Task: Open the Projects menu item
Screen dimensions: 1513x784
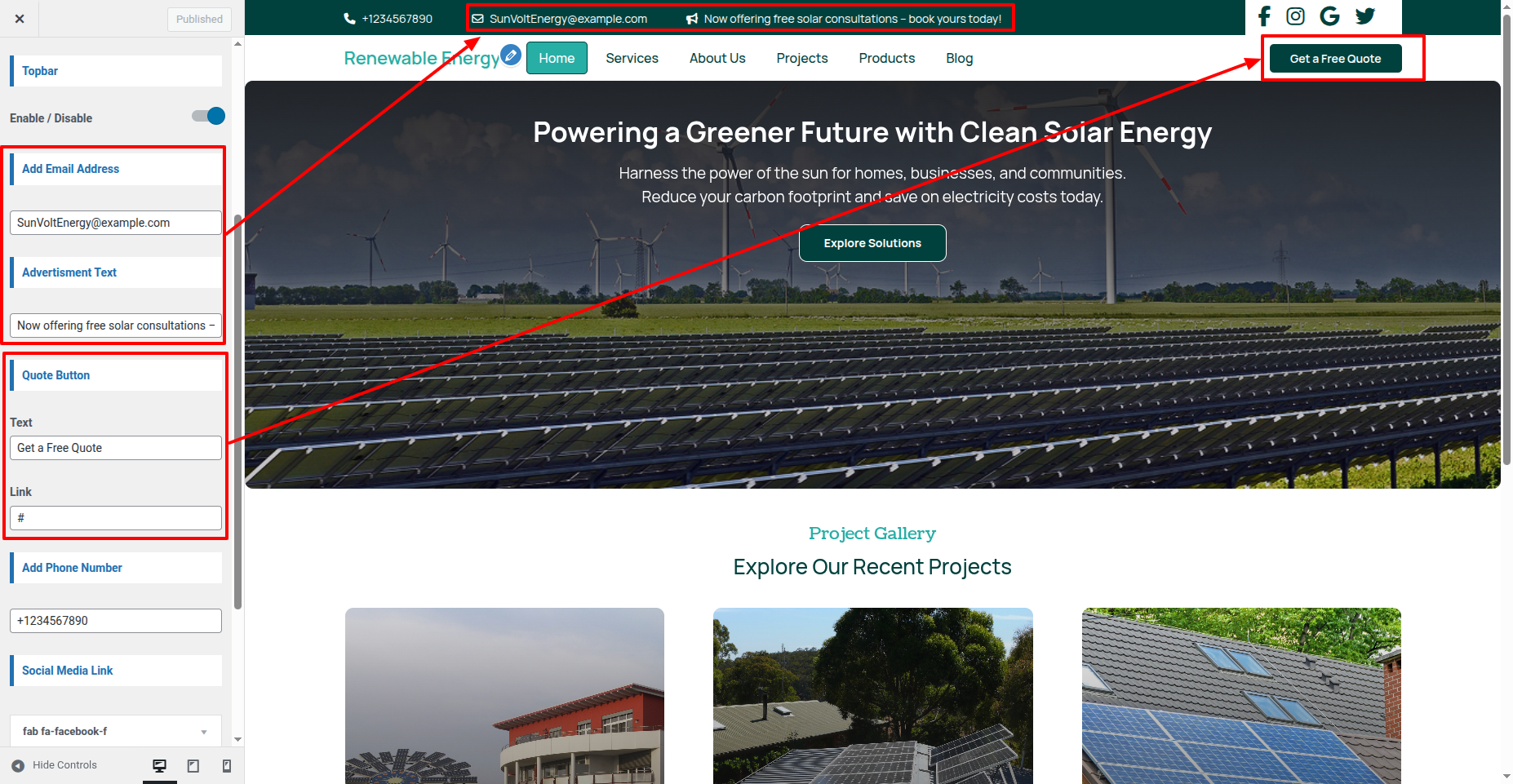Action: (x=801, y=58)
